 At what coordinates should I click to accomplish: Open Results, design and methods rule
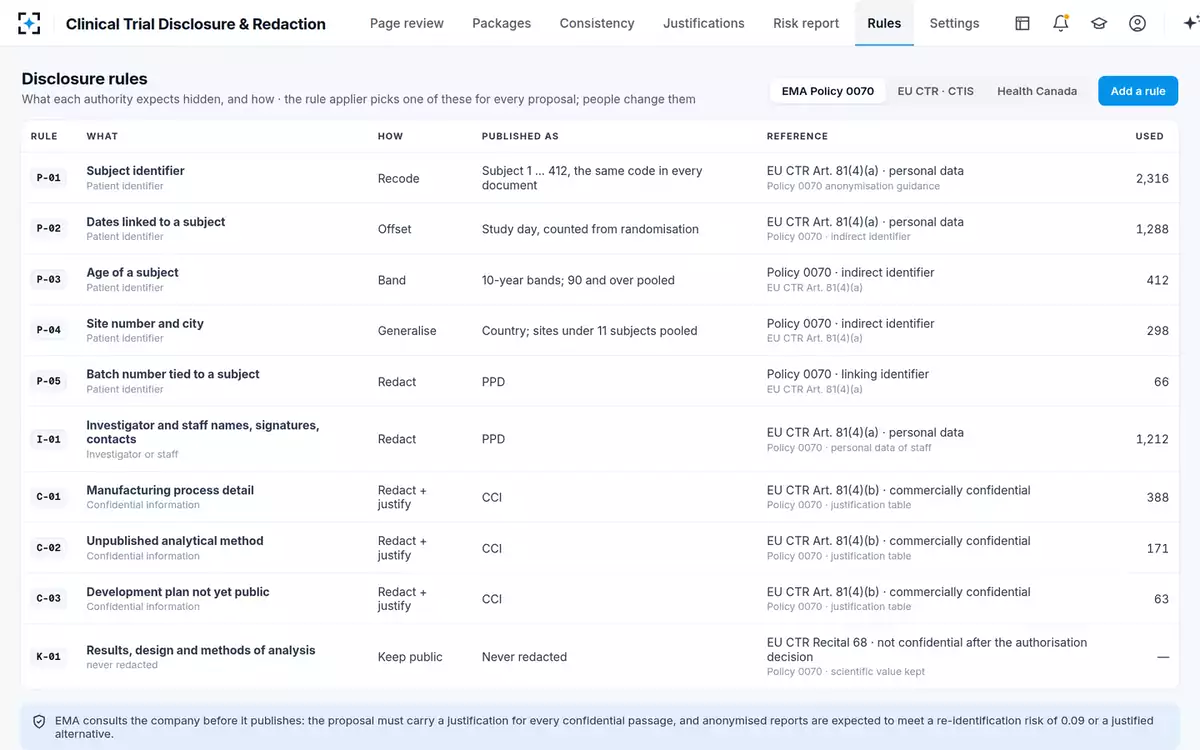point(201,650)
